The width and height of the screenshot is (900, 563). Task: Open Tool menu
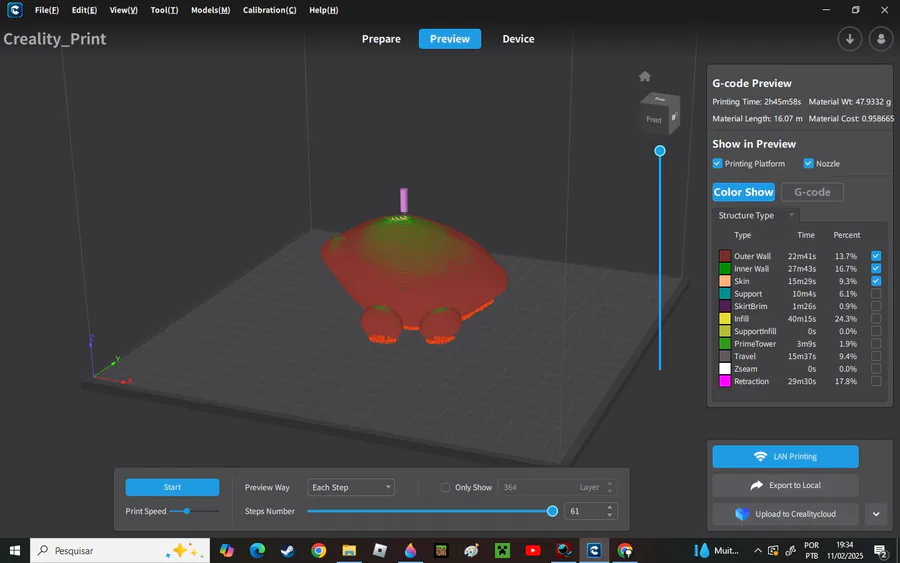point(164,10)
